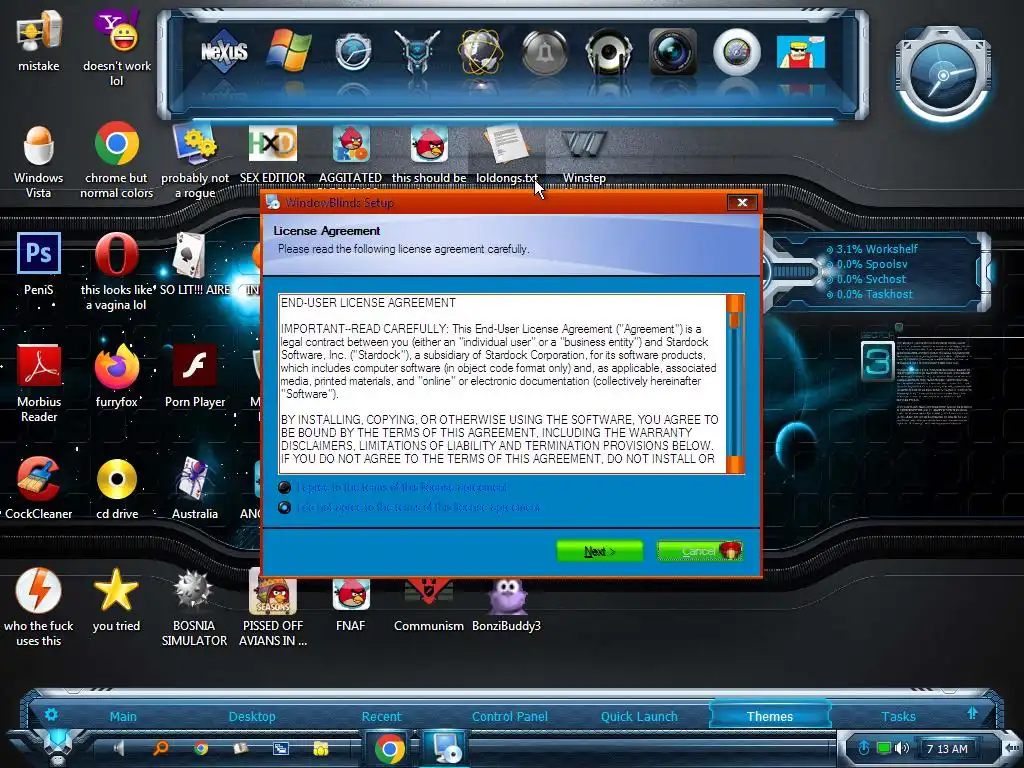The height and width of the screenshot is (768, 1024).
Task: Open the 'doesn't work lol' Yahoo icon
Action: [117, 48]
